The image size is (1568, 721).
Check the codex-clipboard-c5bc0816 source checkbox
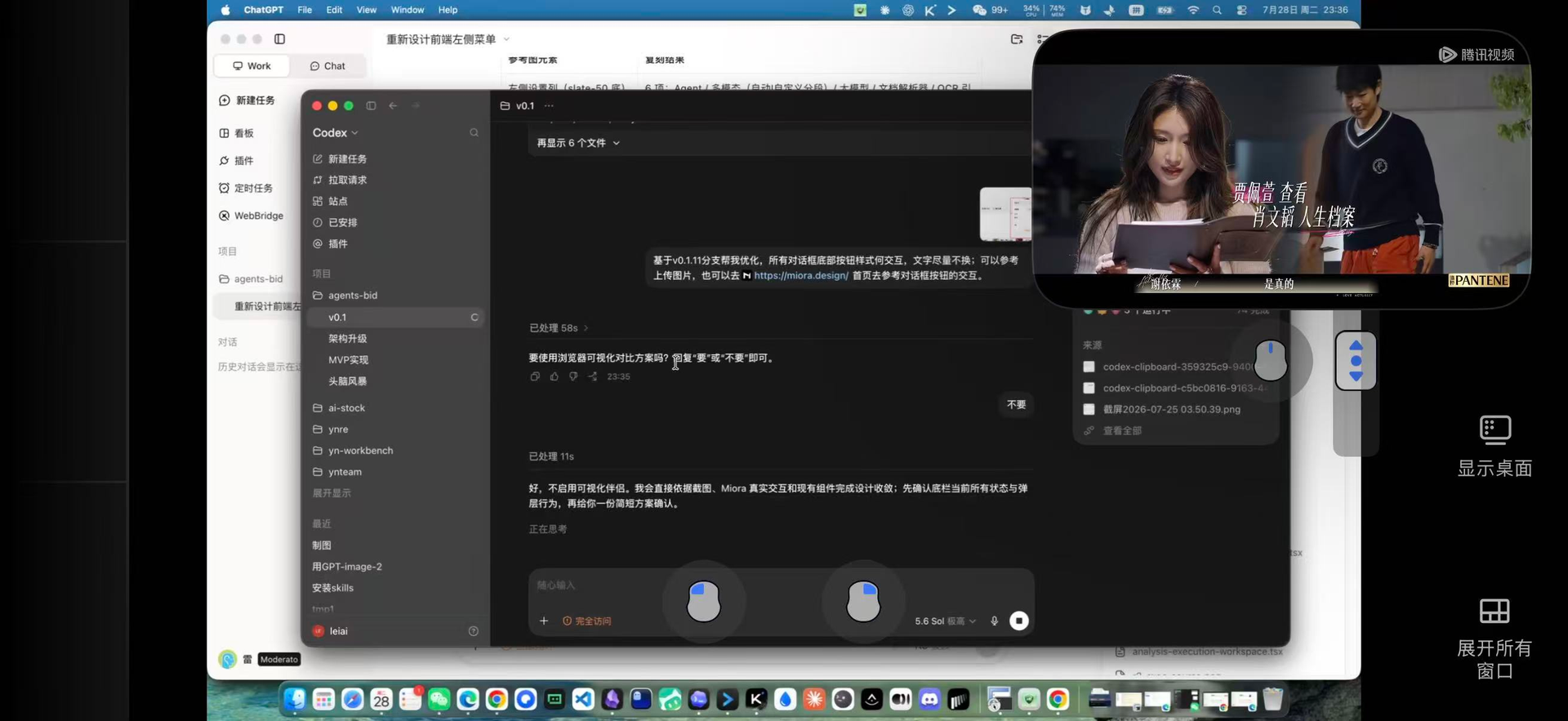coord(1089,388)
